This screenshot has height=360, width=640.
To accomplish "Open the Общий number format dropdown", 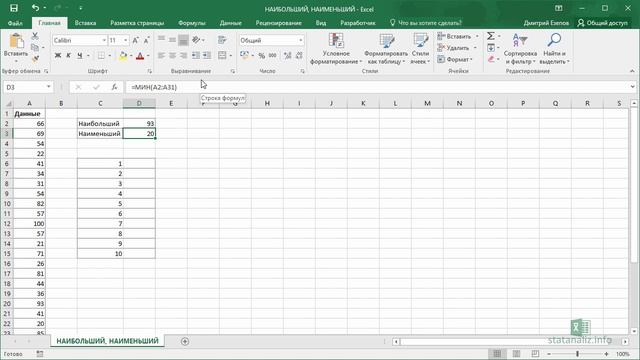I will [301, 40].
